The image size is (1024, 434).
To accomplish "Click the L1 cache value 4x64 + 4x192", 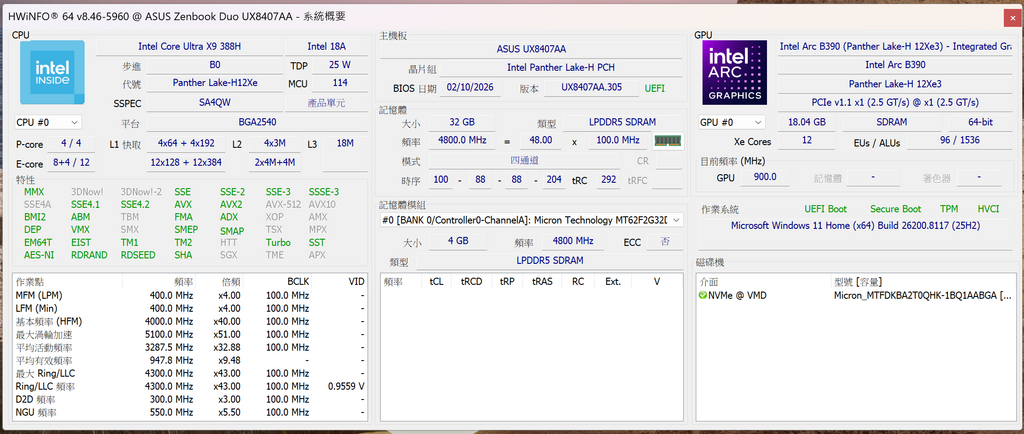I will click(x=186, y=143).
